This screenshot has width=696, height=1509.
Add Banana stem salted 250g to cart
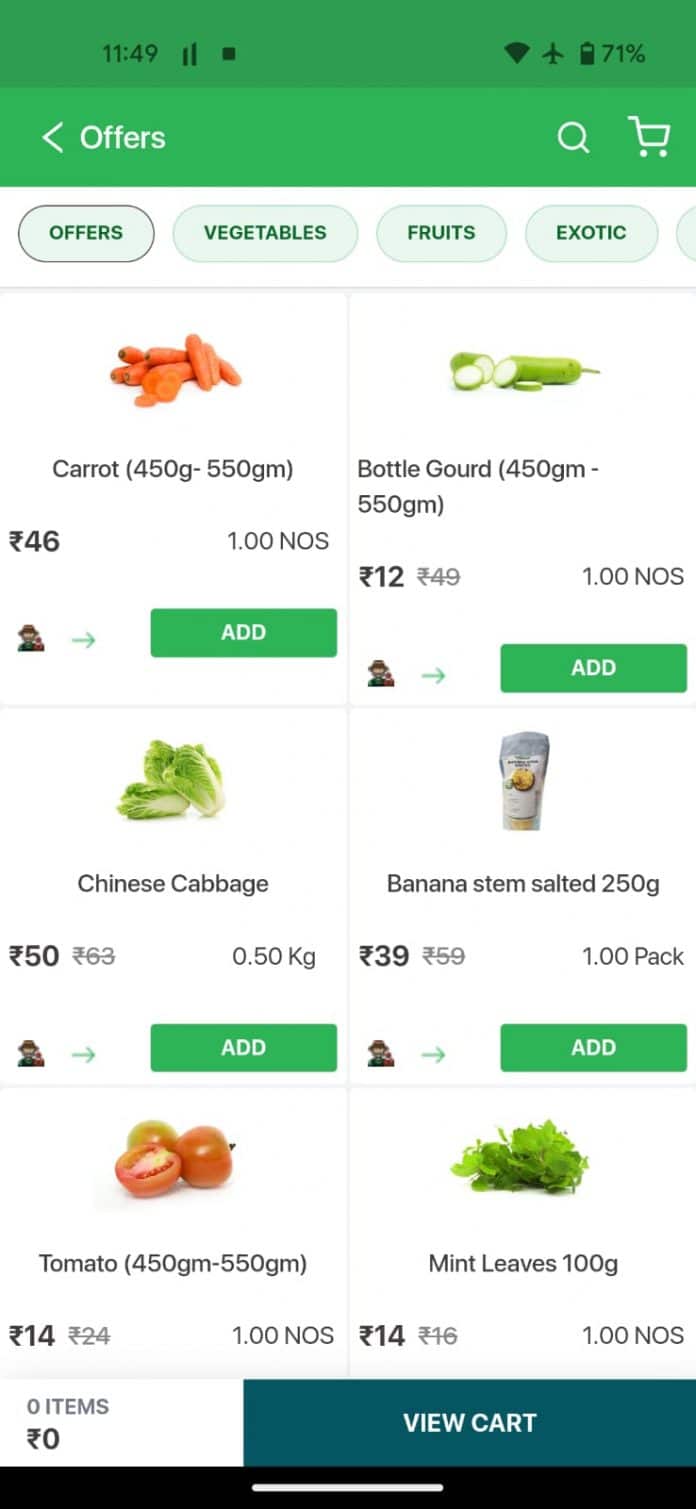click(x=593, y=1047)
